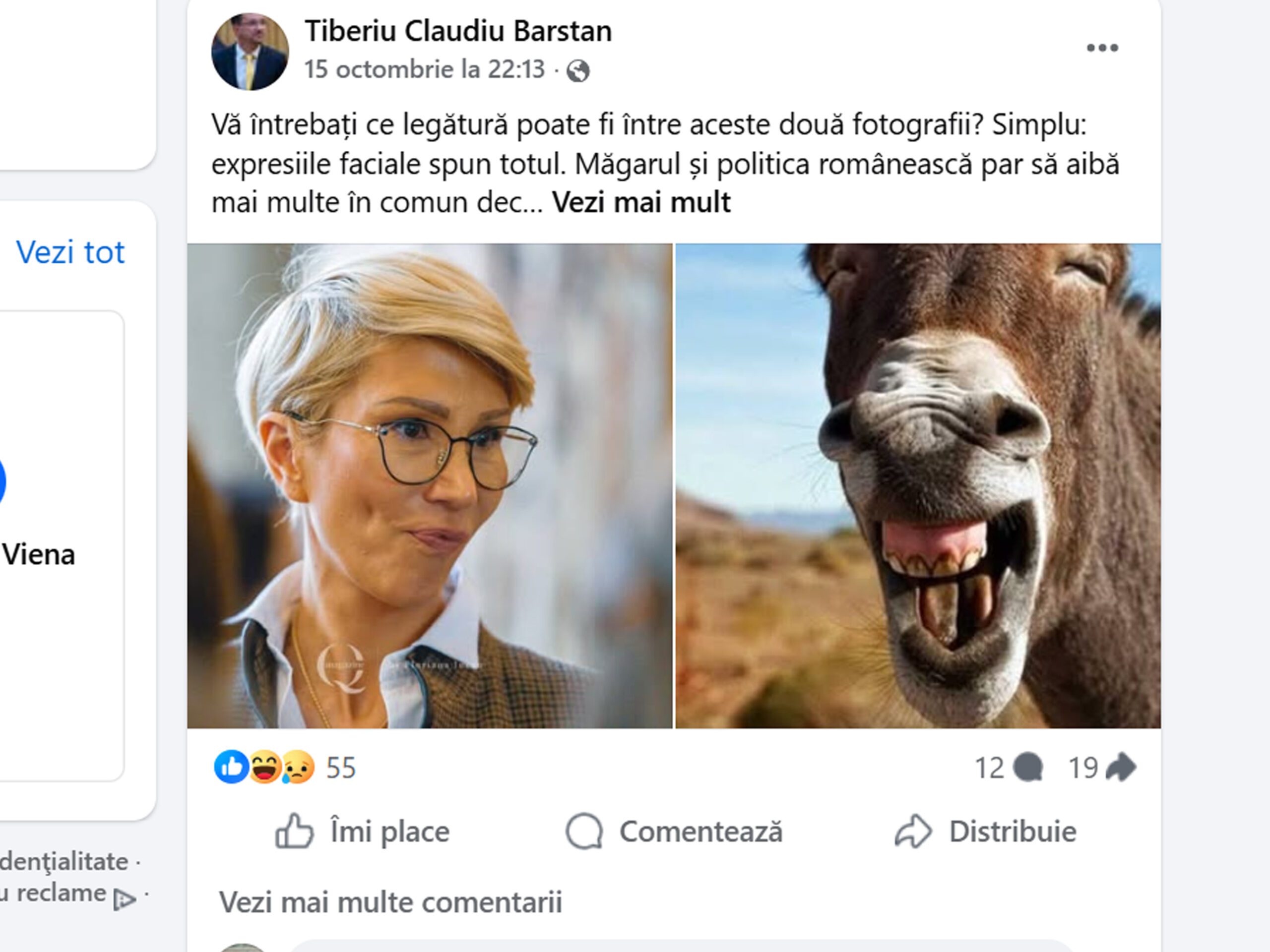Click the share arrow beside 19
Viewport: 1270px width, 952px height.
[1120, 768]
